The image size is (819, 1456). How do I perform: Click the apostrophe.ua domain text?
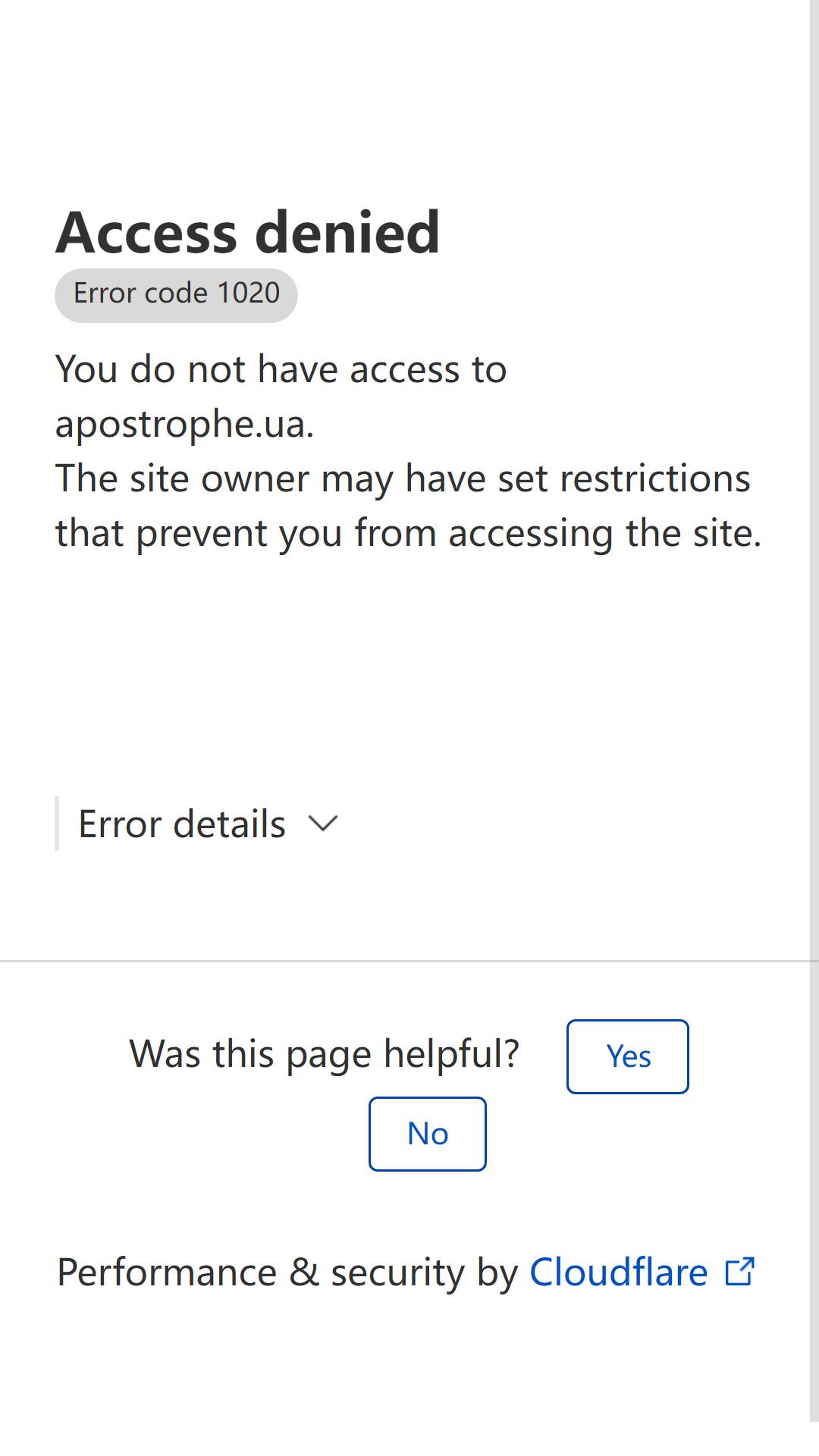pos(184,424)
